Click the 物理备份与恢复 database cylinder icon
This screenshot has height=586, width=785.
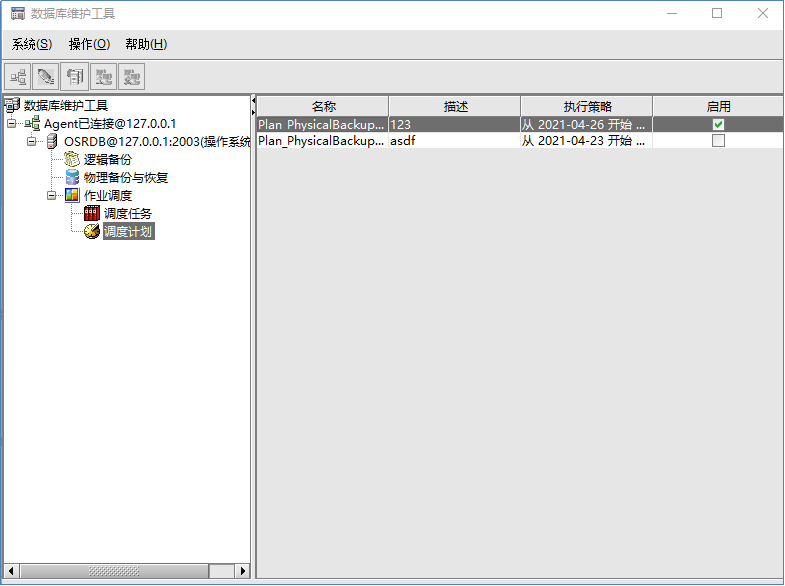click(73, 177)
